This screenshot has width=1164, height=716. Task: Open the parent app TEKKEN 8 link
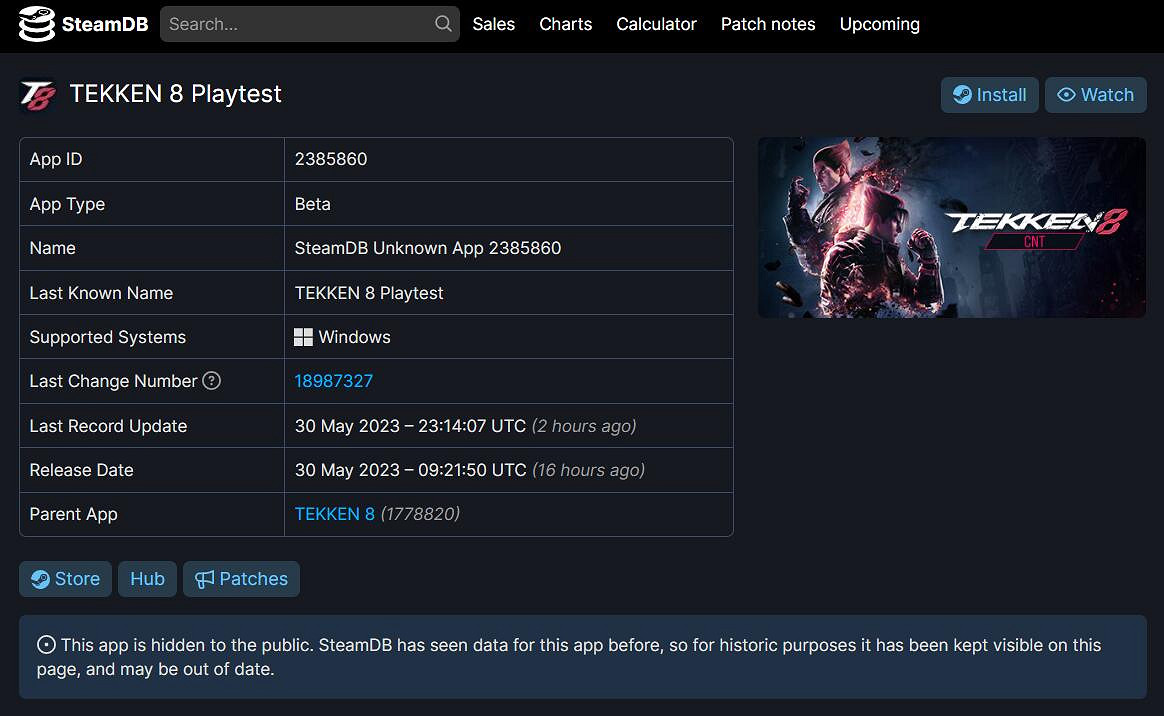pyautogui.click(x=332, y=513)
